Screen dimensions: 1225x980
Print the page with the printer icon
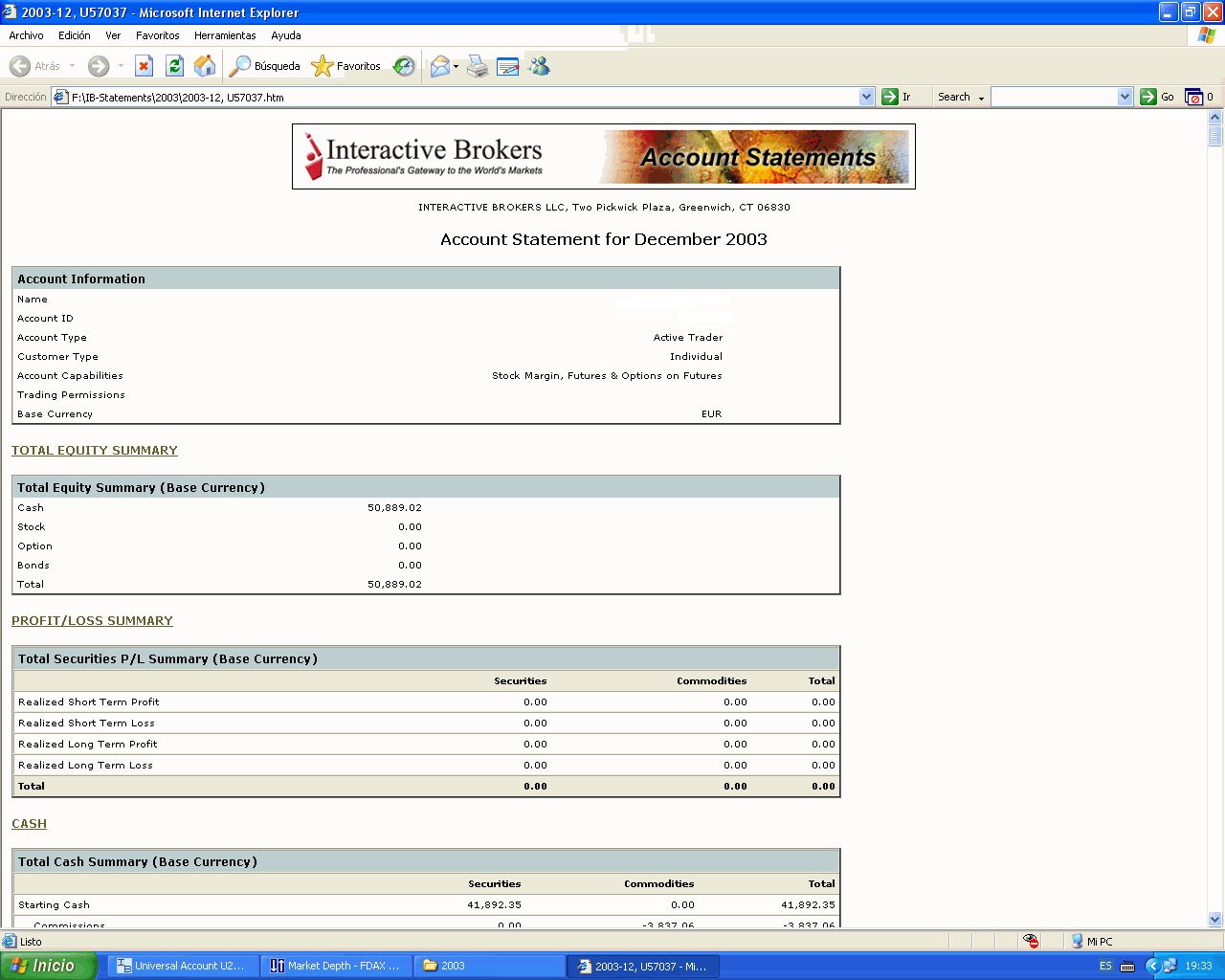click(x=479, y=66)
